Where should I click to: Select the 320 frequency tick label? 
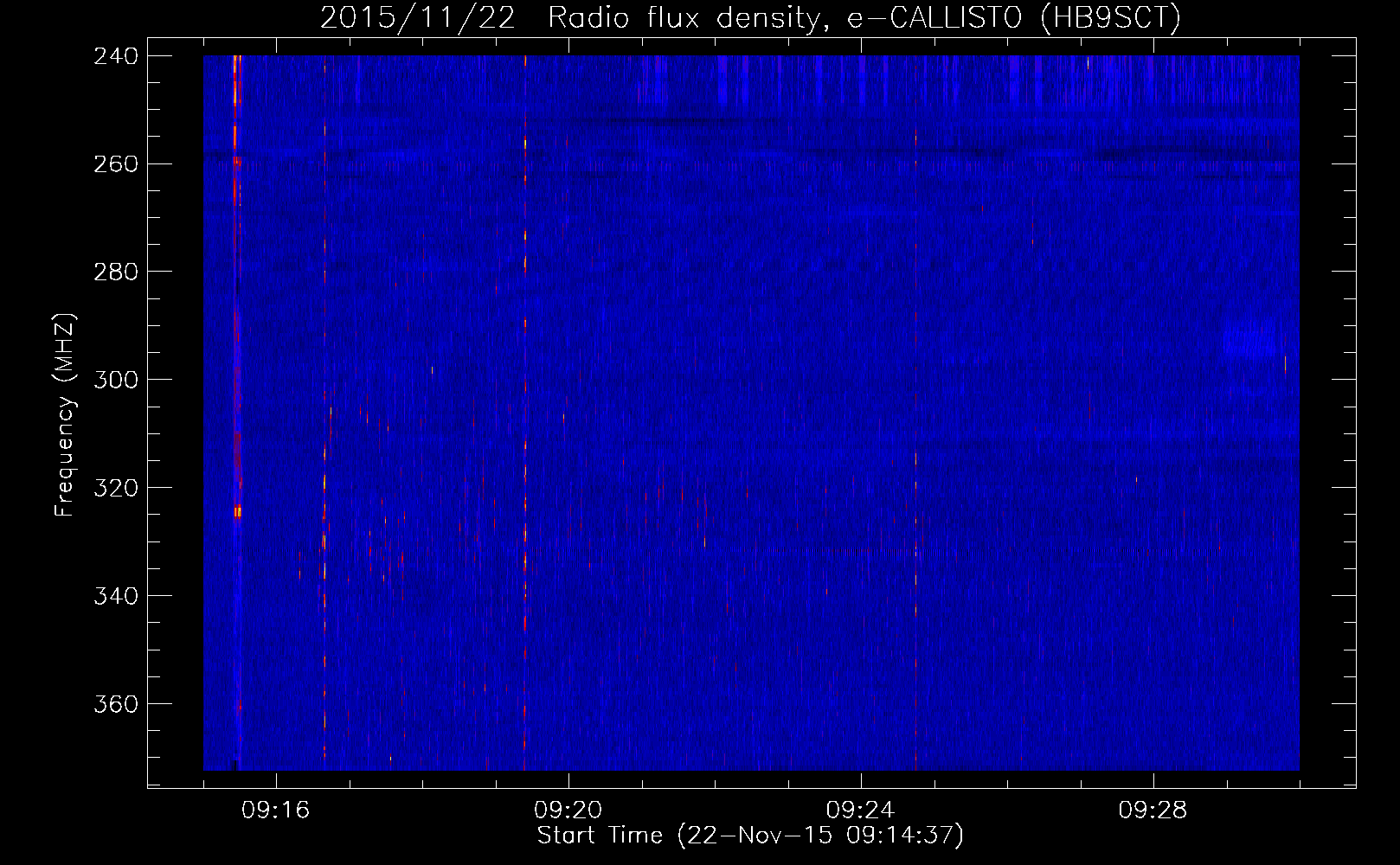[116, 488]
